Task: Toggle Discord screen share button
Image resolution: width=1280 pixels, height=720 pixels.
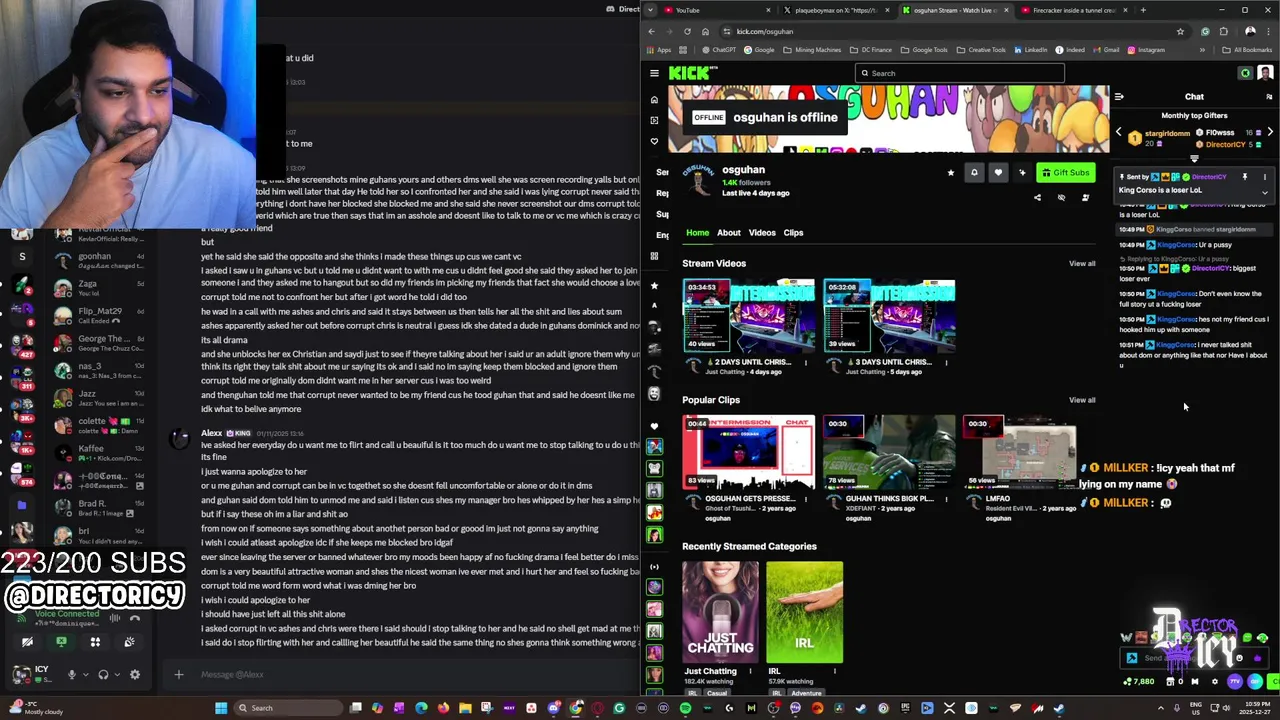Action: point(61,642)
